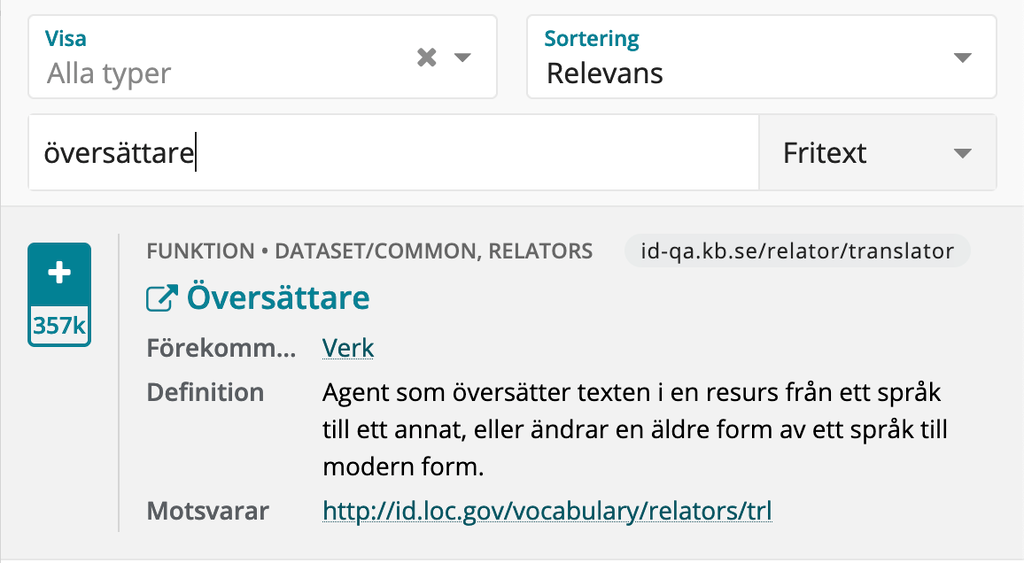The image size is (1024, 563).
Task: Click the Fritext label text
Action: click(x=824, y=153)
